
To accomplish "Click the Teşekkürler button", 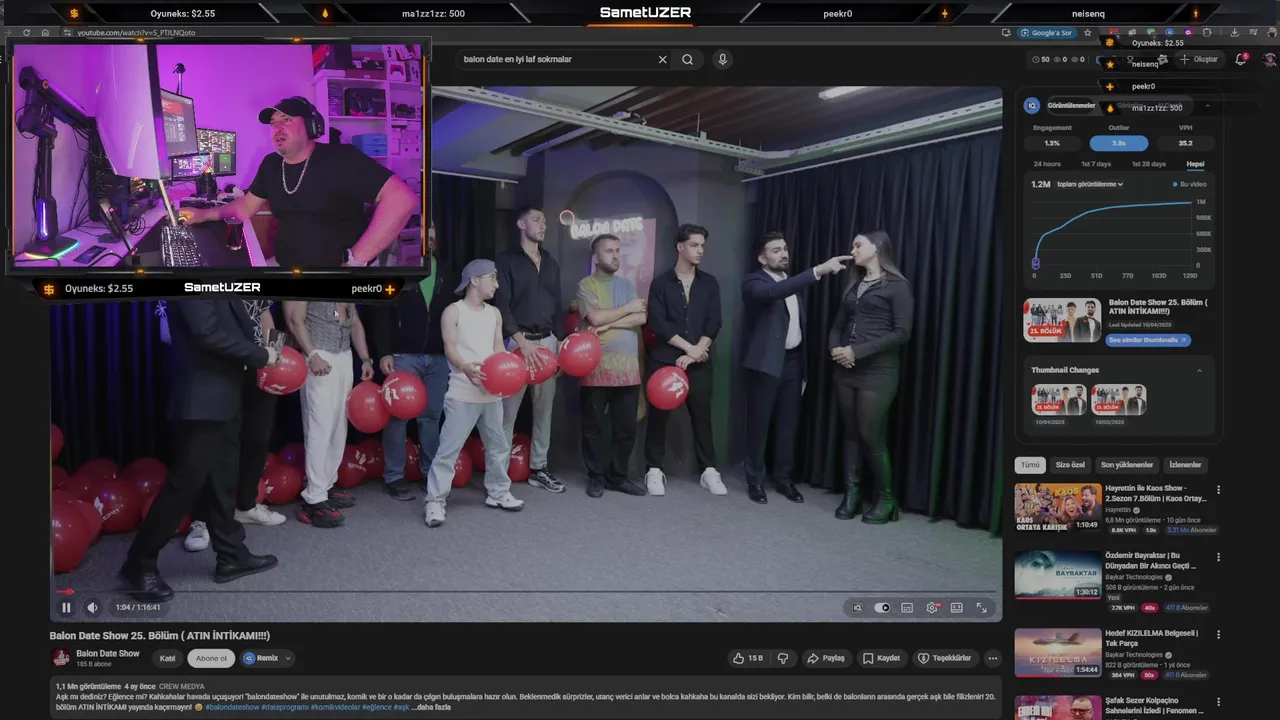I will pos(945,658).
